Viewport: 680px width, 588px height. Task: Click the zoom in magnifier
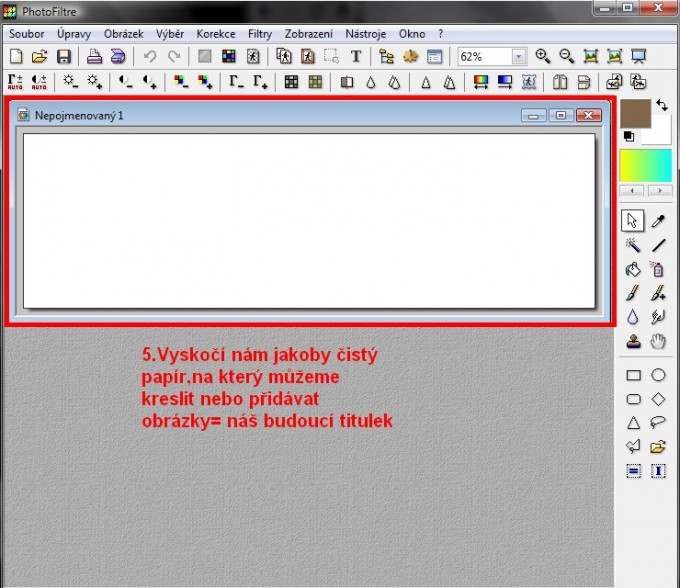click(543, 56)
